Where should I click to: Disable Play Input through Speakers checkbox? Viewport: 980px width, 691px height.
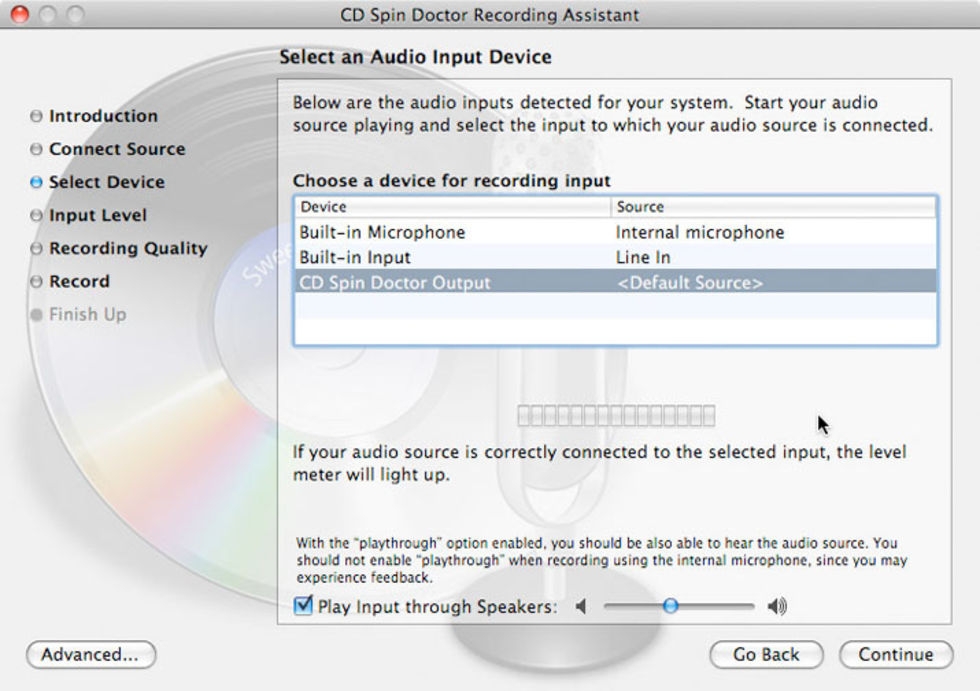click(x=304, y=606)
